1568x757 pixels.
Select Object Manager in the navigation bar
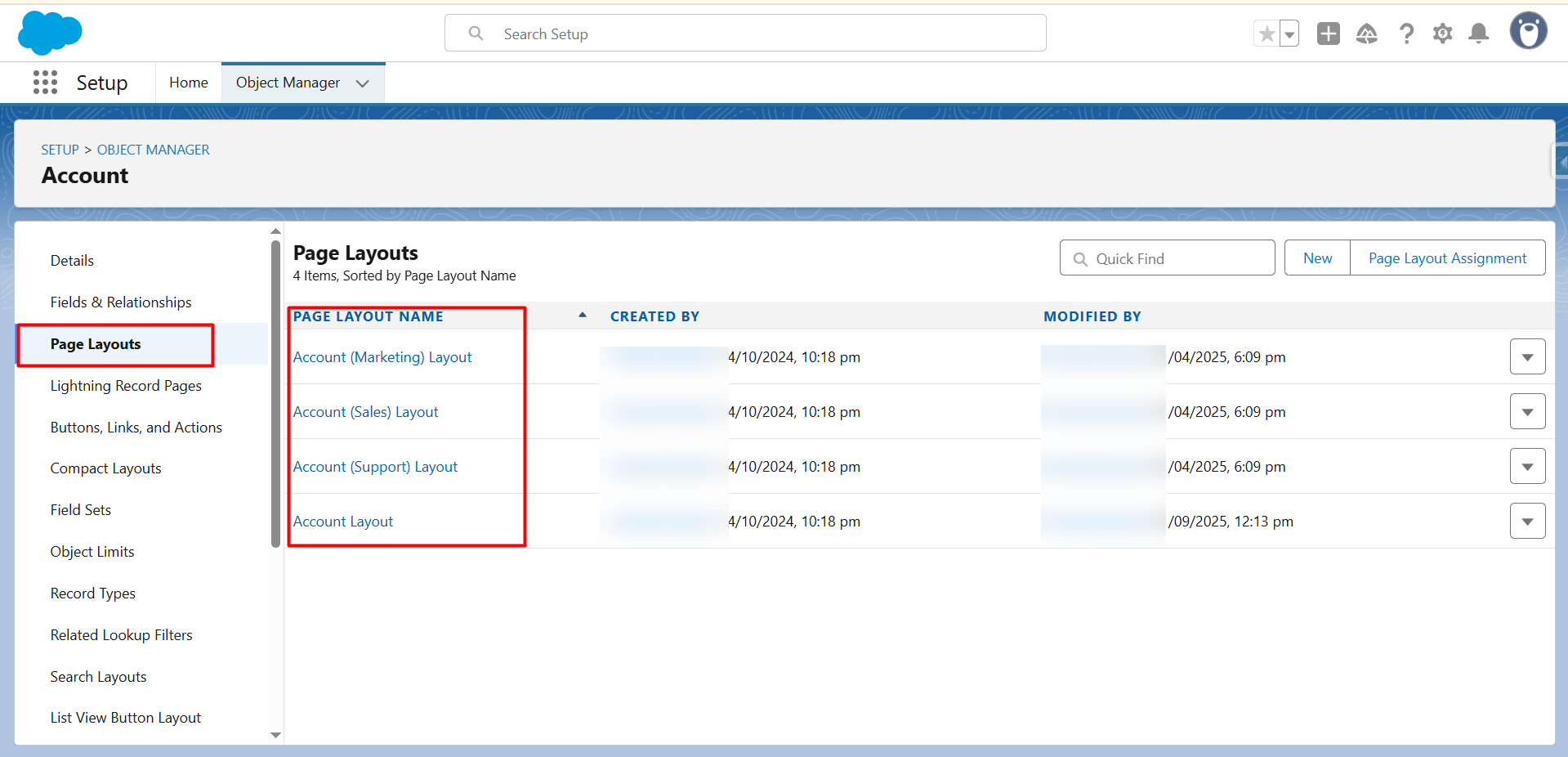[x=288, y=82]
